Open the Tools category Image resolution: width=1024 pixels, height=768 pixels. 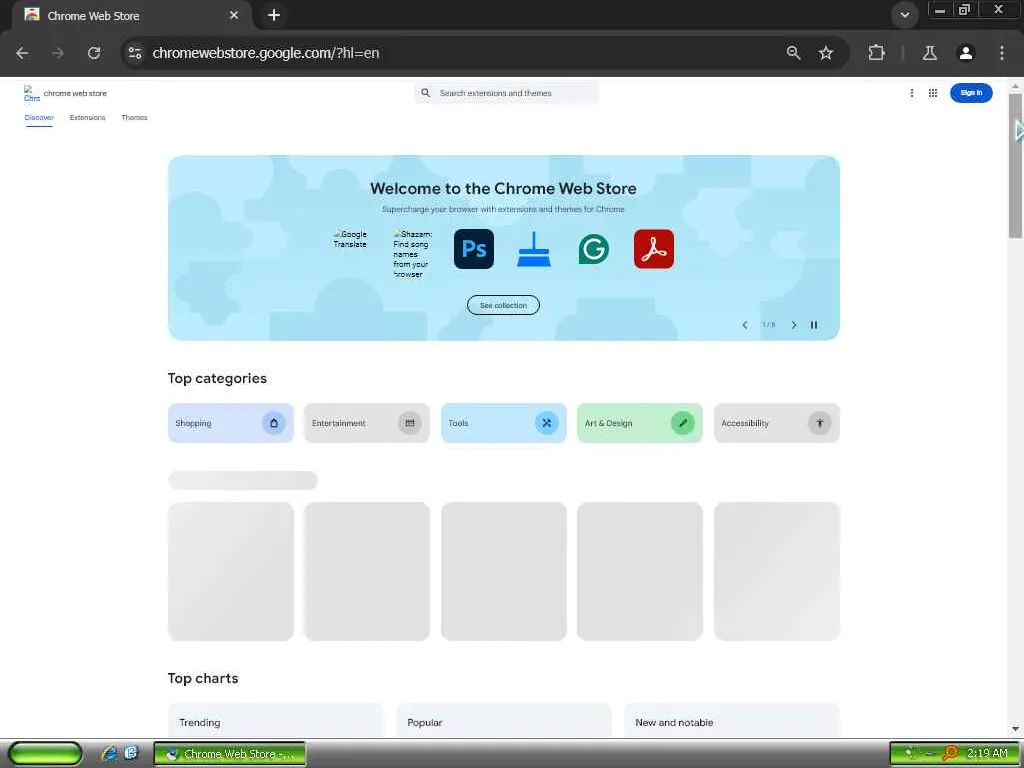504,423
